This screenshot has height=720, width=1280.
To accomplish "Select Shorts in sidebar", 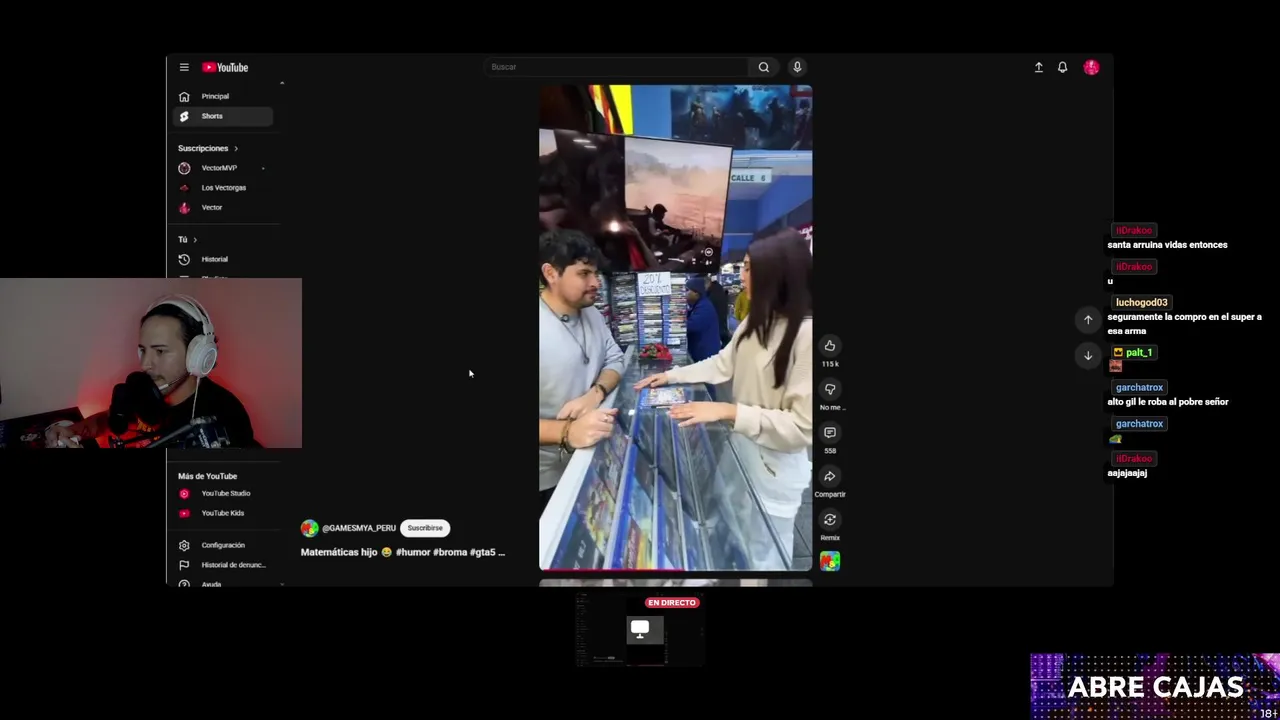I will point(222,116).
